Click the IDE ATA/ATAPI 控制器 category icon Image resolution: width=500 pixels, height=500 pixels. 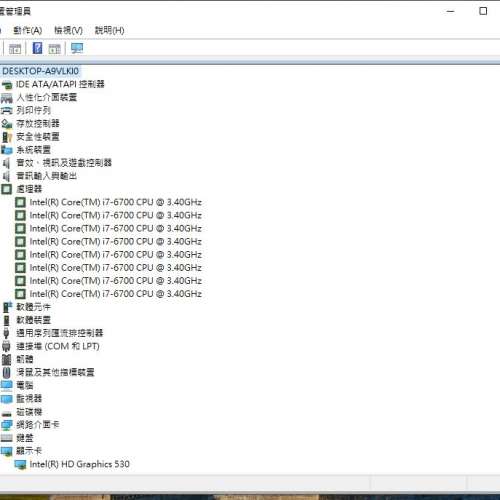[6, 84]
